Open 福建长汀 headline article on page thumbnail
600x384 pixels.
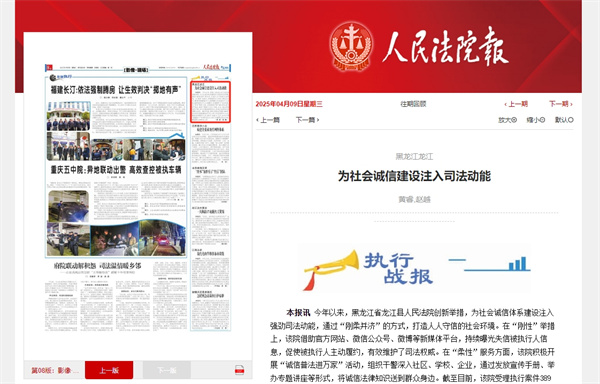pos(116,90)
